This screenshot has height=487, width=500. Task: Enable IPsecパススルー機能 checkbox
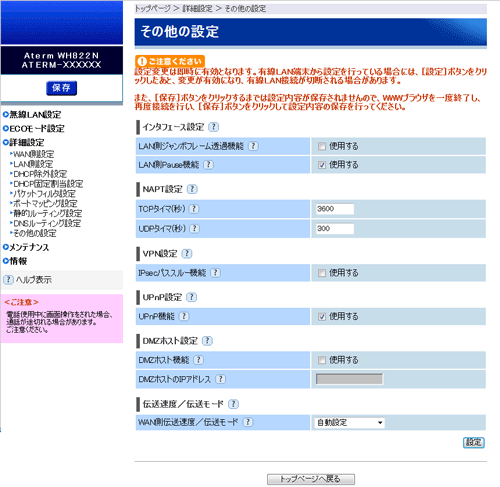[322, 273]
